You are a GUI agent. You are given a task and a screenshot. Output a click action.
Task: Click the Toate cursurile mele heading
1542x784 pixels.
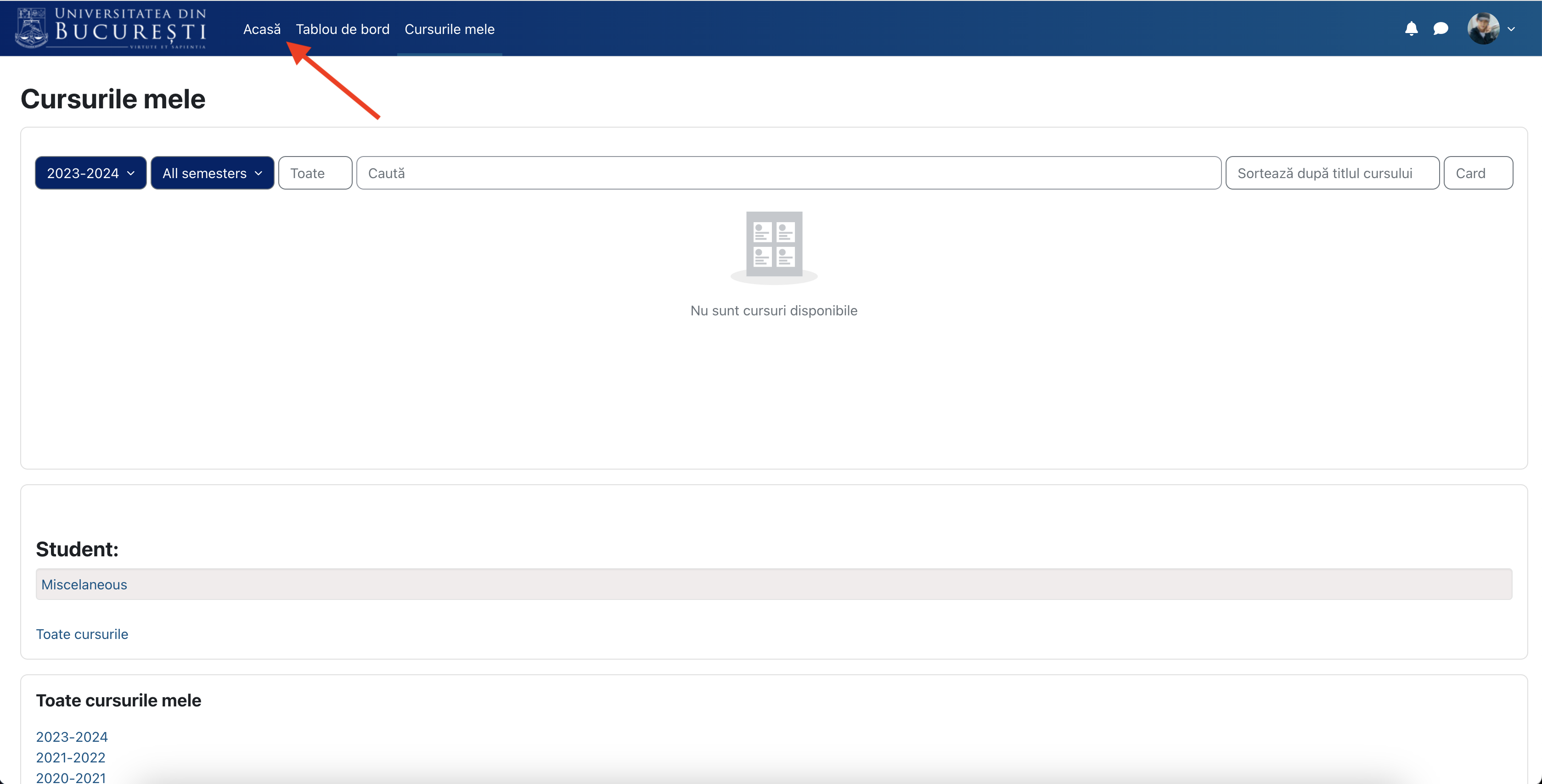[x=118, y=700]
